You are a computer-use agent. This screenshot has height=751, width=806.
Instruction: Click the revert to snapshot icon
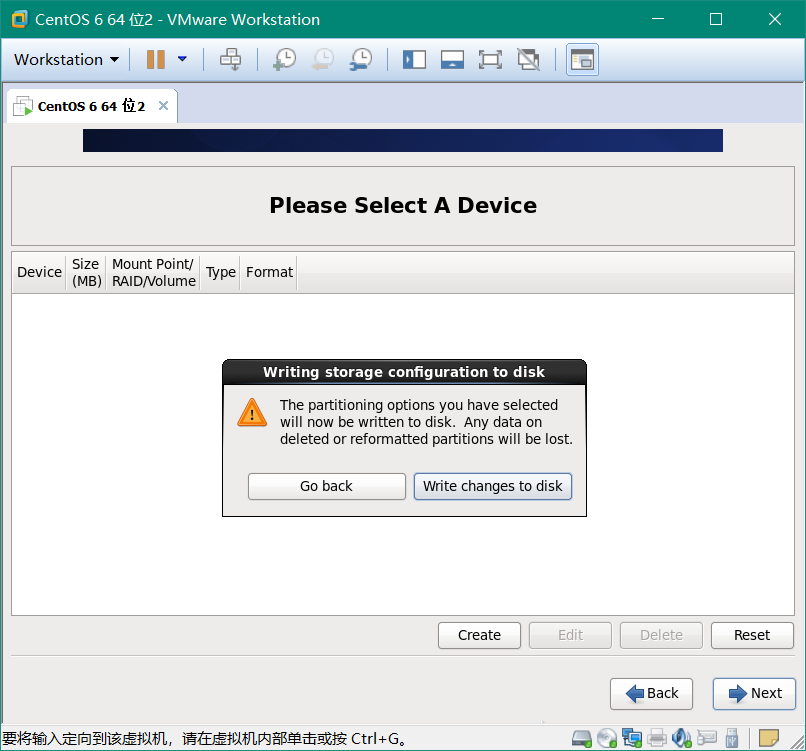coord(323,59)
